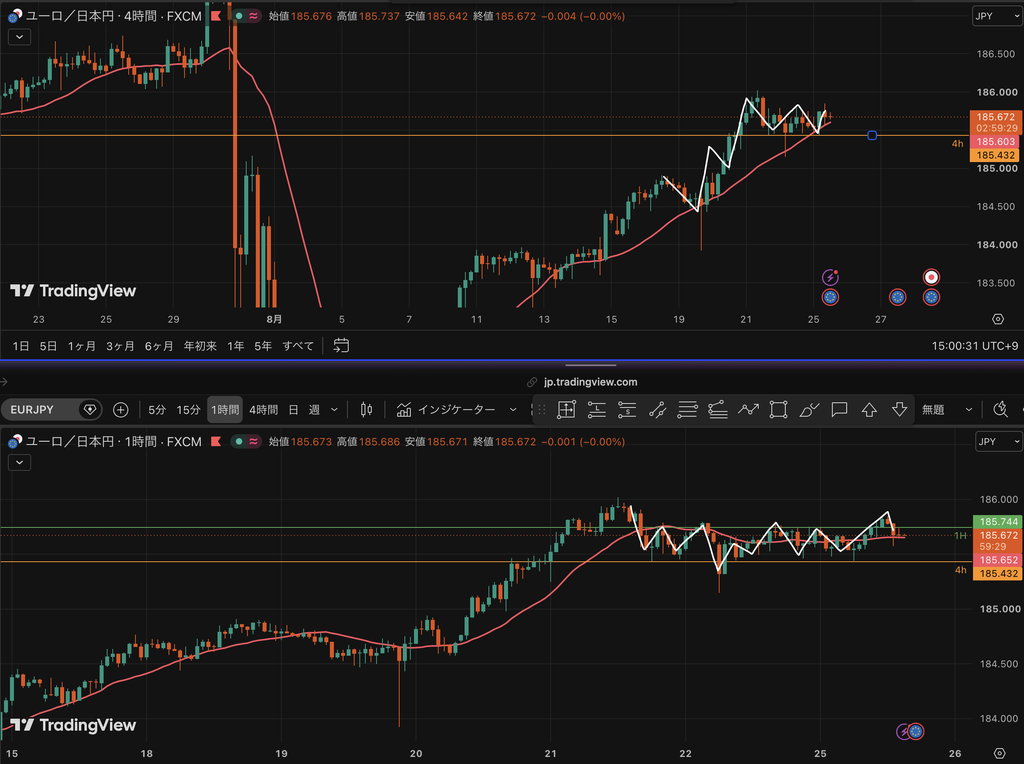Select the Fibonacci retracement tool
Viewport: 1024px width, 764px height.
point(718,409)
